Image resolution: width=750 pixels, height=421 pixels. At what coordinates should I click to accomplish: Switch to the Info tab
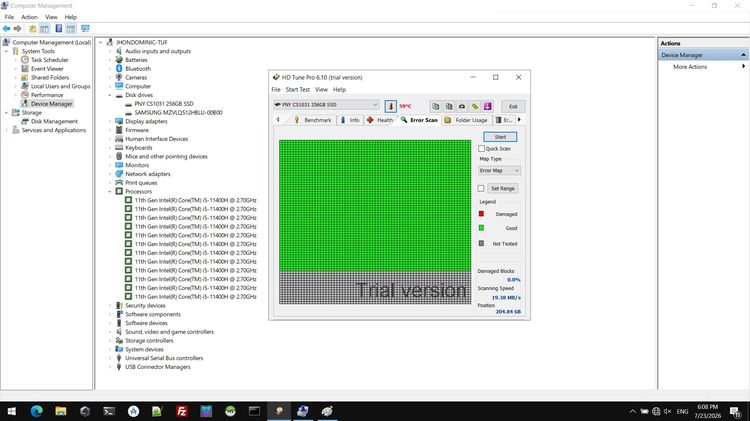point(350,120)
